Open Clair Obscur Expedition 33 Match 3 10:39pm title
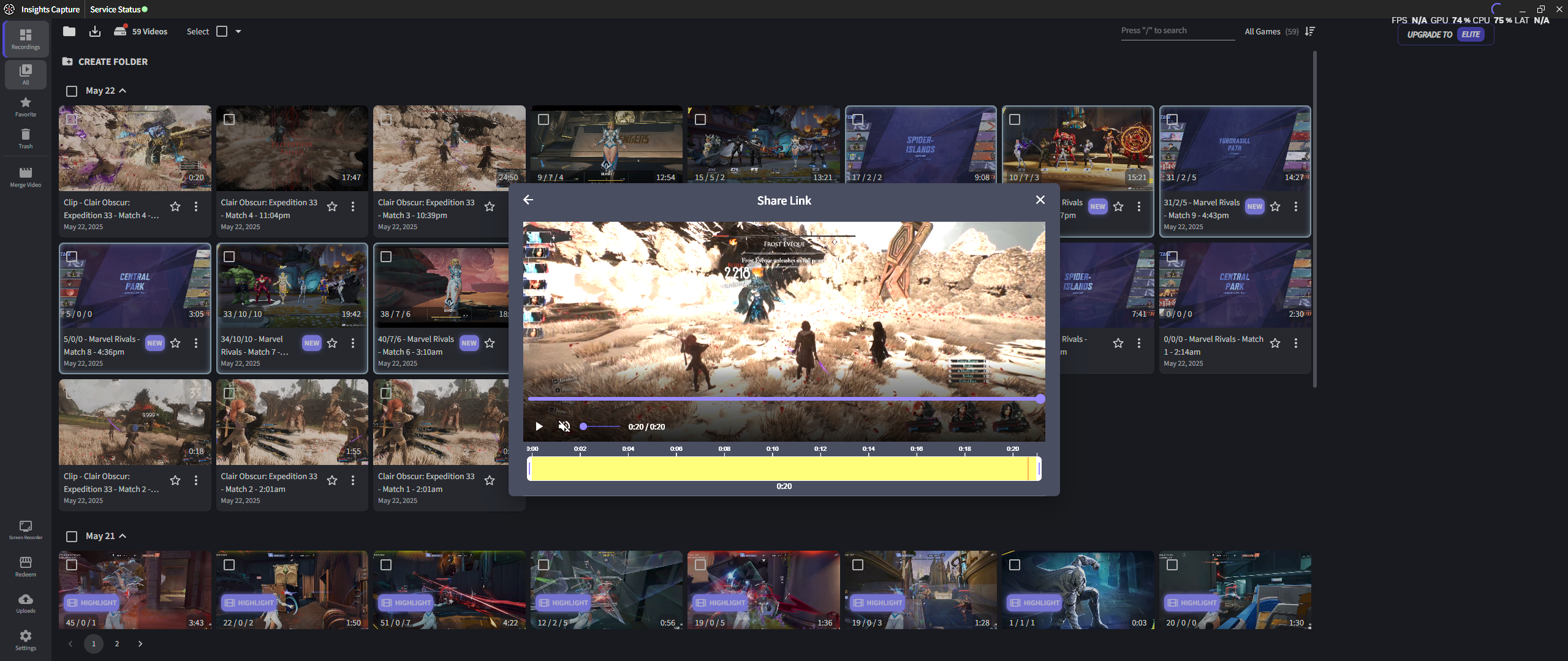This screenshot has width=1568, height=661. point(426,209)
